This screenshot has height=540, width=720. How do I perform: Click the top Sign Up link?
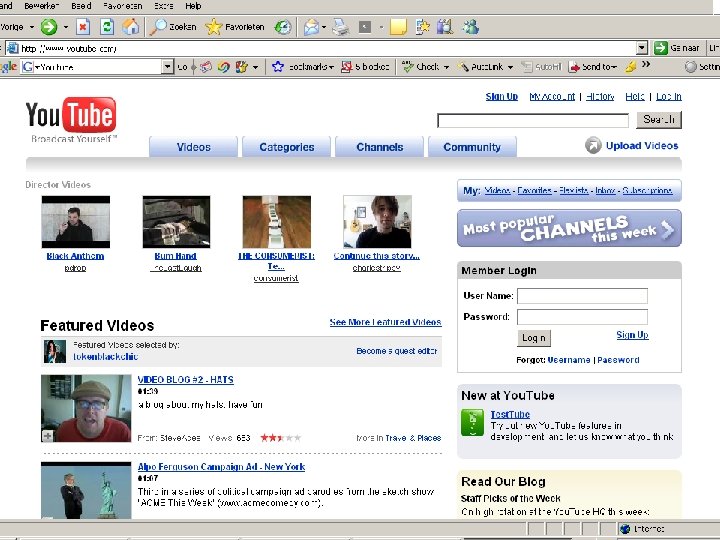coord(502,96)
